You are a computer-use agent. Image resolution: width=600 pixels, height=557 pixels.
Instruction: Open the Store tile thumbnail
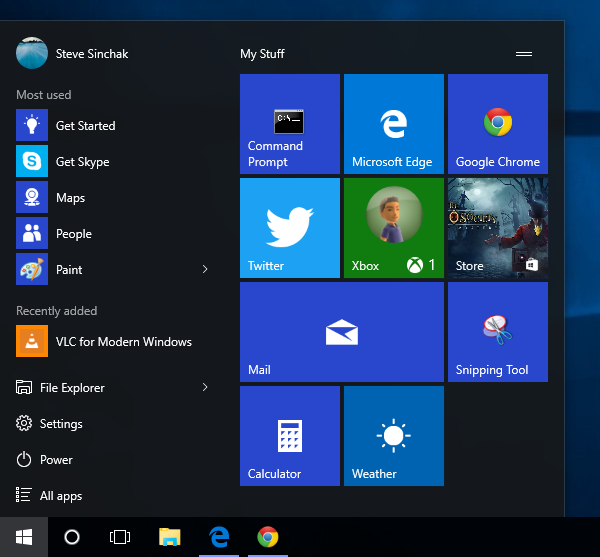click(497, 228)
